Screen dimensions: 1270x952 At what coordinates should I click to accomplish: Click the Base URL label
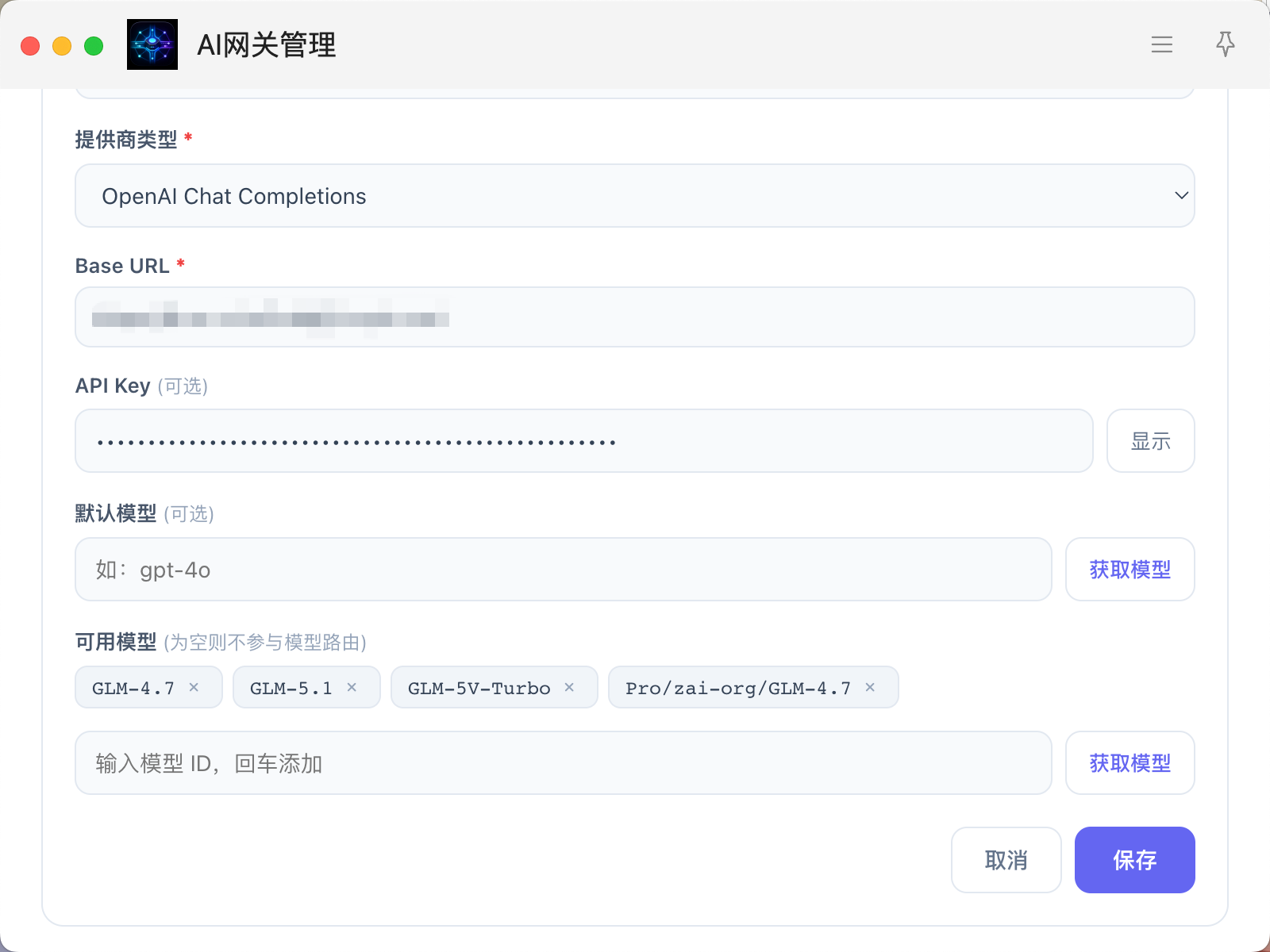[x=122, y=266]
